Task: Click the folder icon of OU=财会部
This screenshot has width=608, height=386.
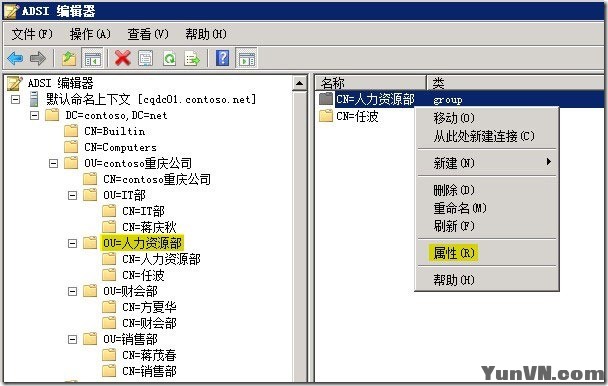Action: [x=90, y=291]
